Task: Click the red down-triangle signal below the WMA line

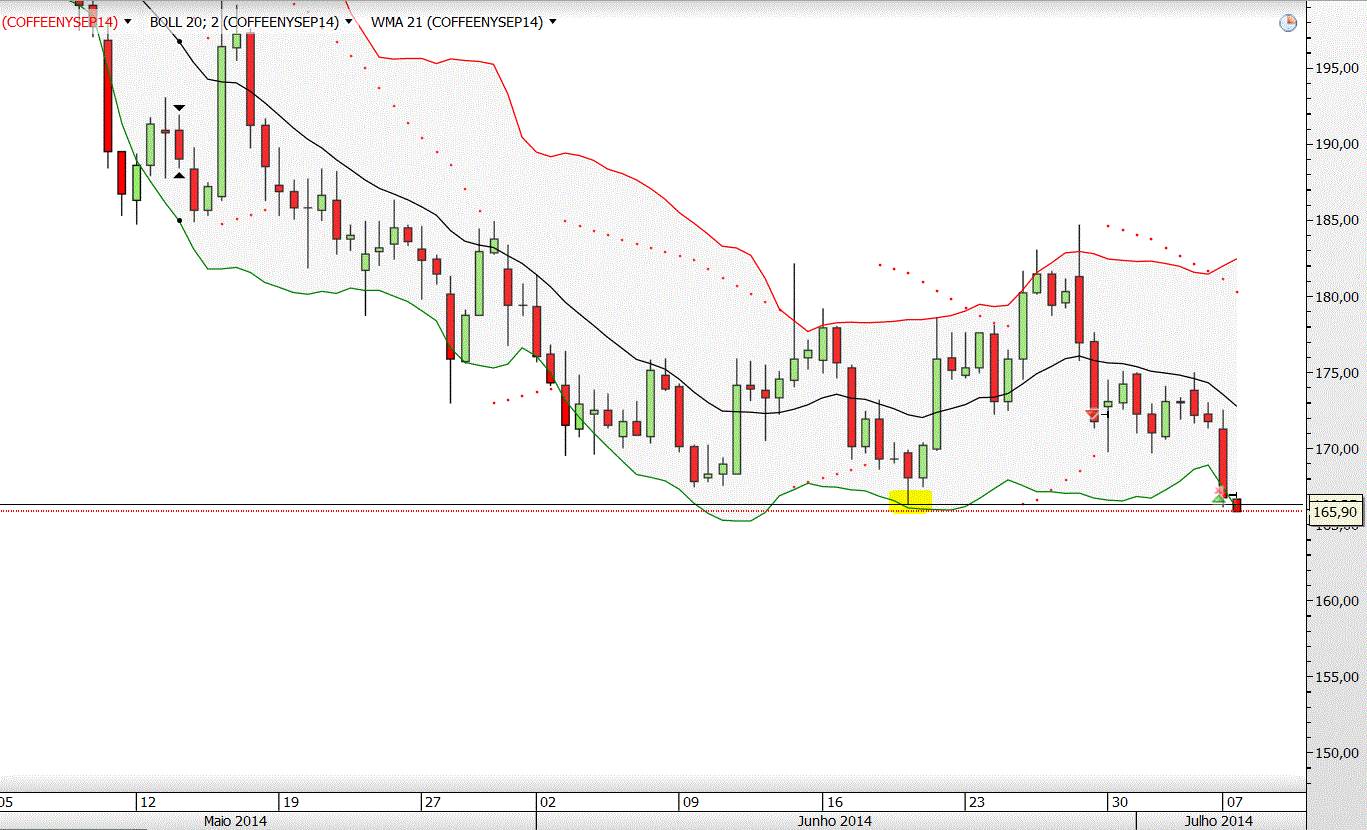Action: [x=1092, y=415]
